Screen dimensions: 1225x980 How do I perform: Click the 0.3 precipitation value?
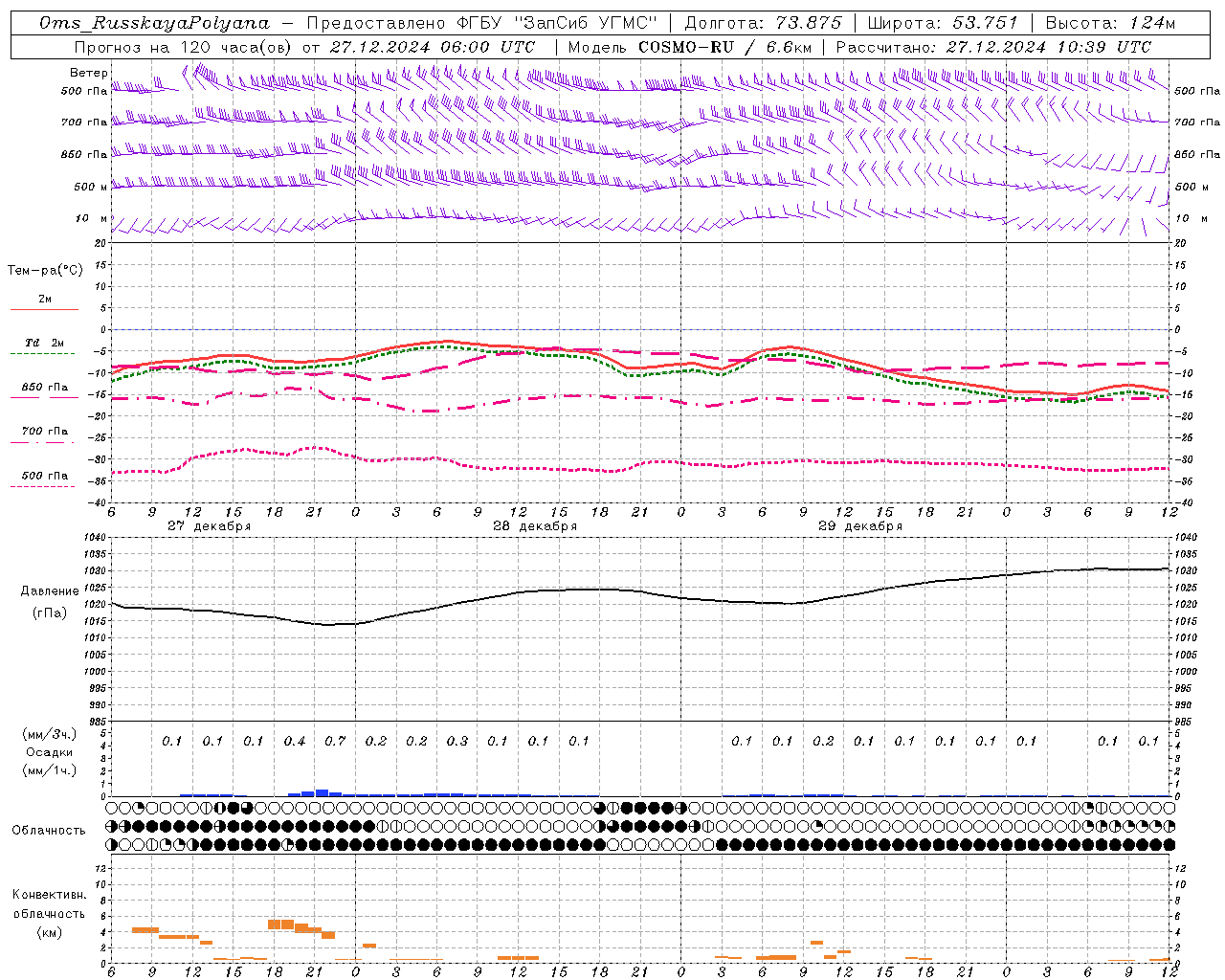[457, 741]
